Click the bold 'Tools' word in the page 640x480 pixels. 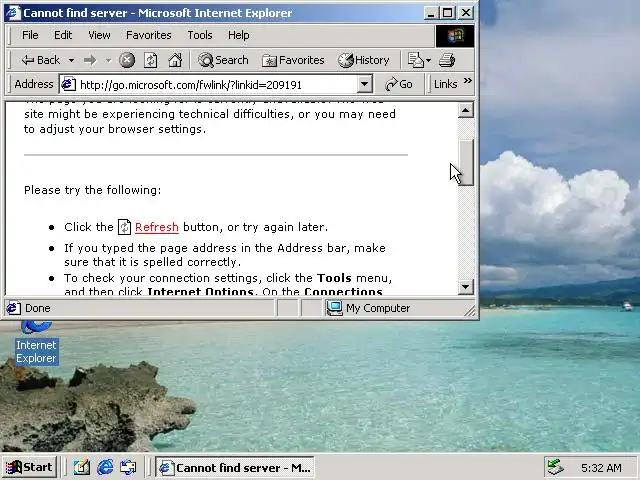(334, 278)
